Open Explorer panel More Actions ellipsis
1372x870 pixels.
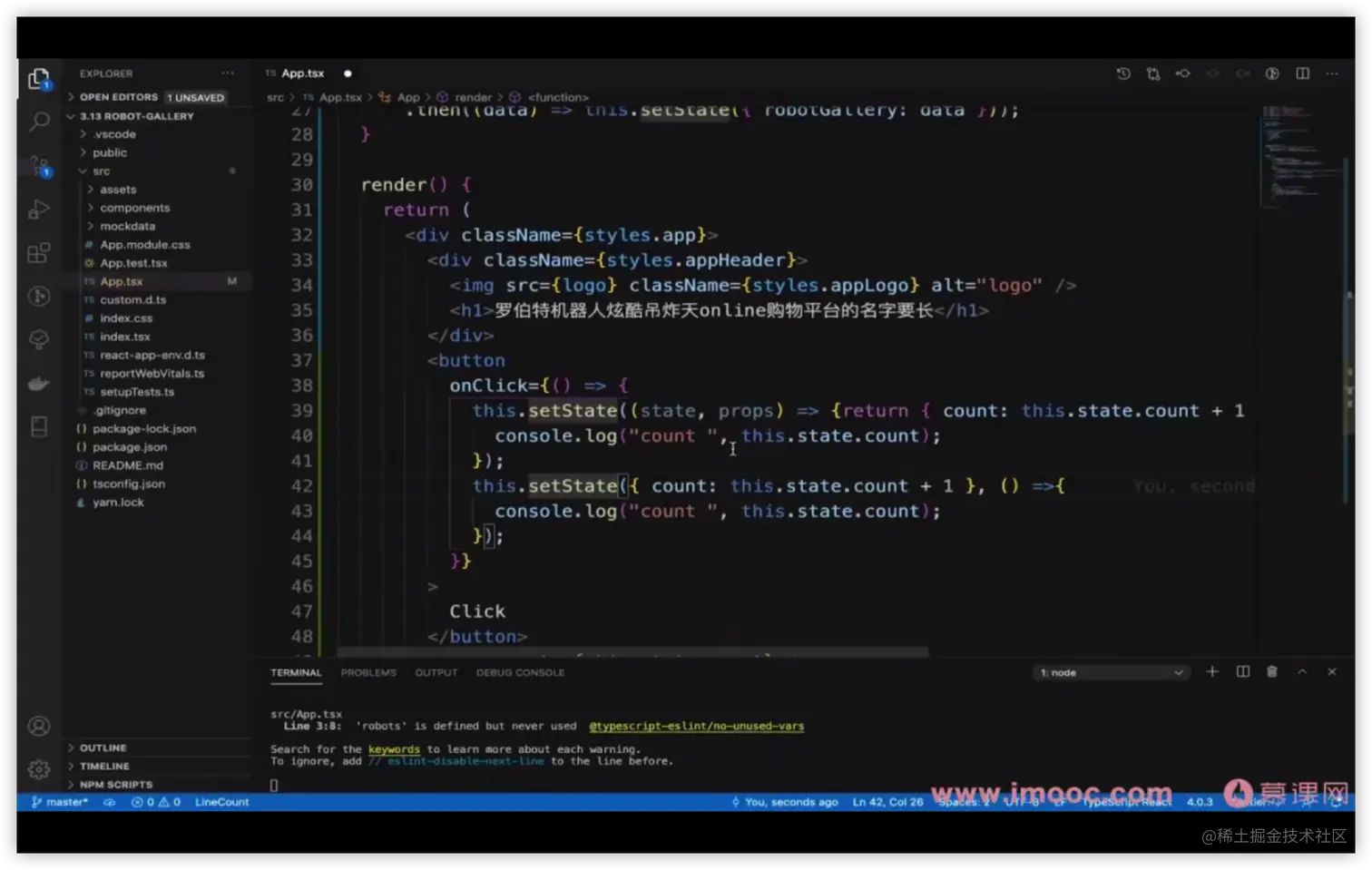[x=227, y=73]
